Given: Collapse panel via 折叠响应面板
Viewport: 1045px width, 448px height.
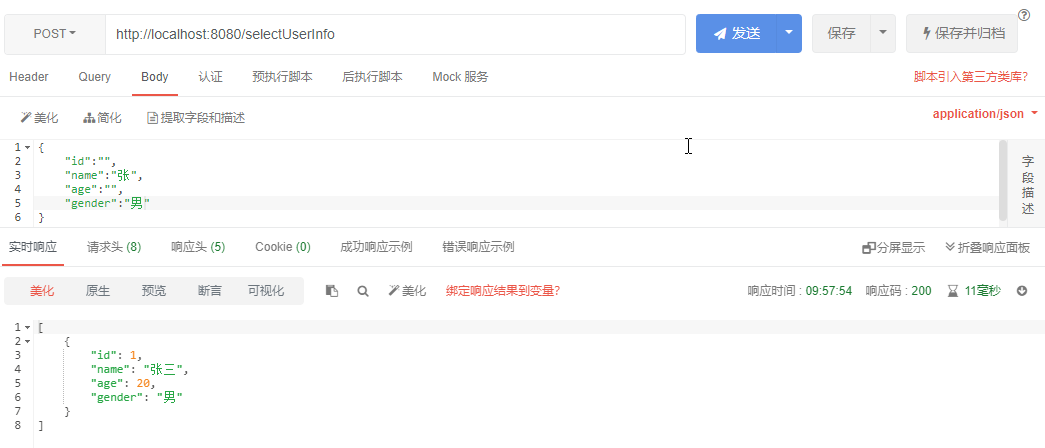Looking at the screenshot, I should (x=988, y=248).
